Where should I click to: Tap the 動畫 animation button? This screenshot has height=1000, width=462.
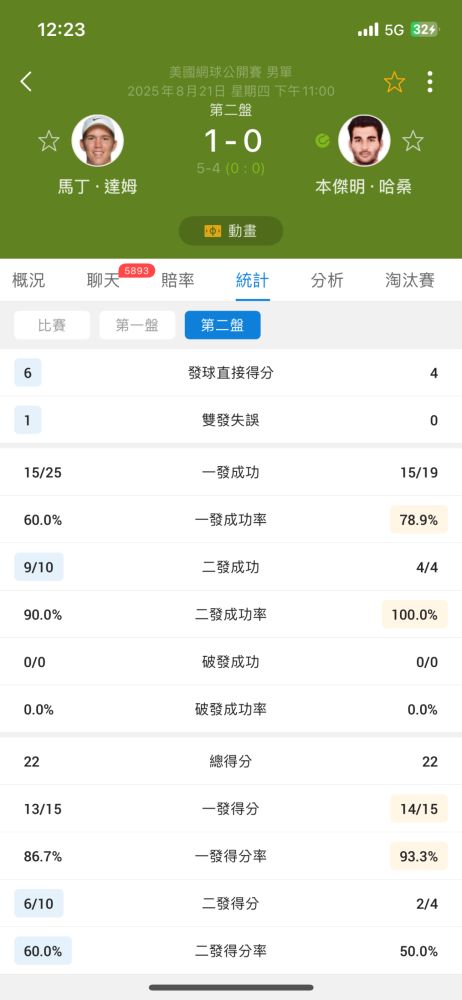231,231
